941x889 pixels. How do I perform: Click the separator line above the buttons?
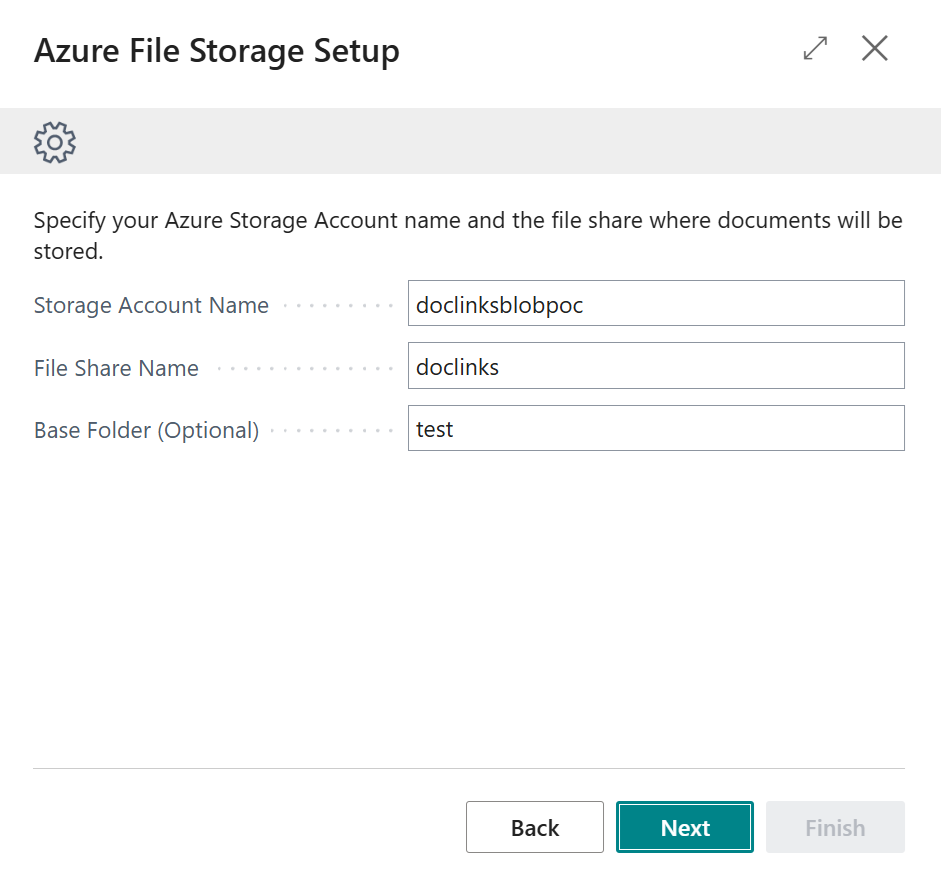[468, 769]
